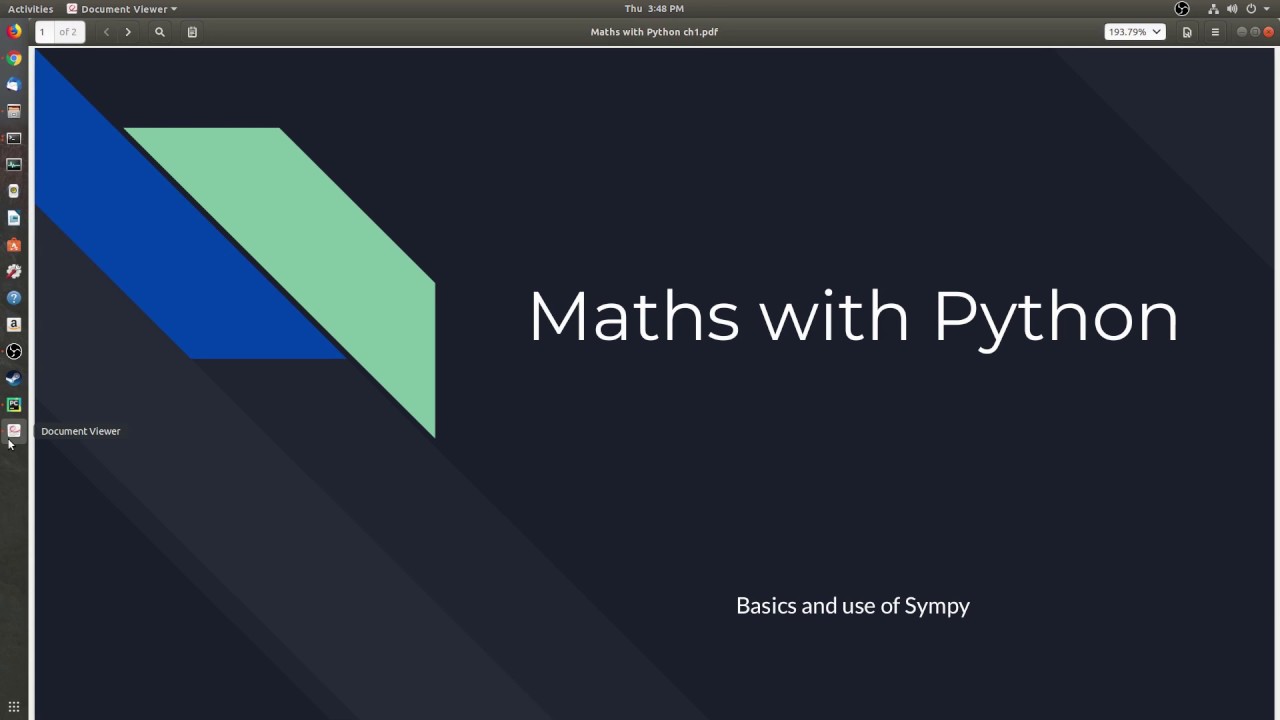Open the Activities overview
Viewport: 1280px width, 720px height.
coord(31,9)
